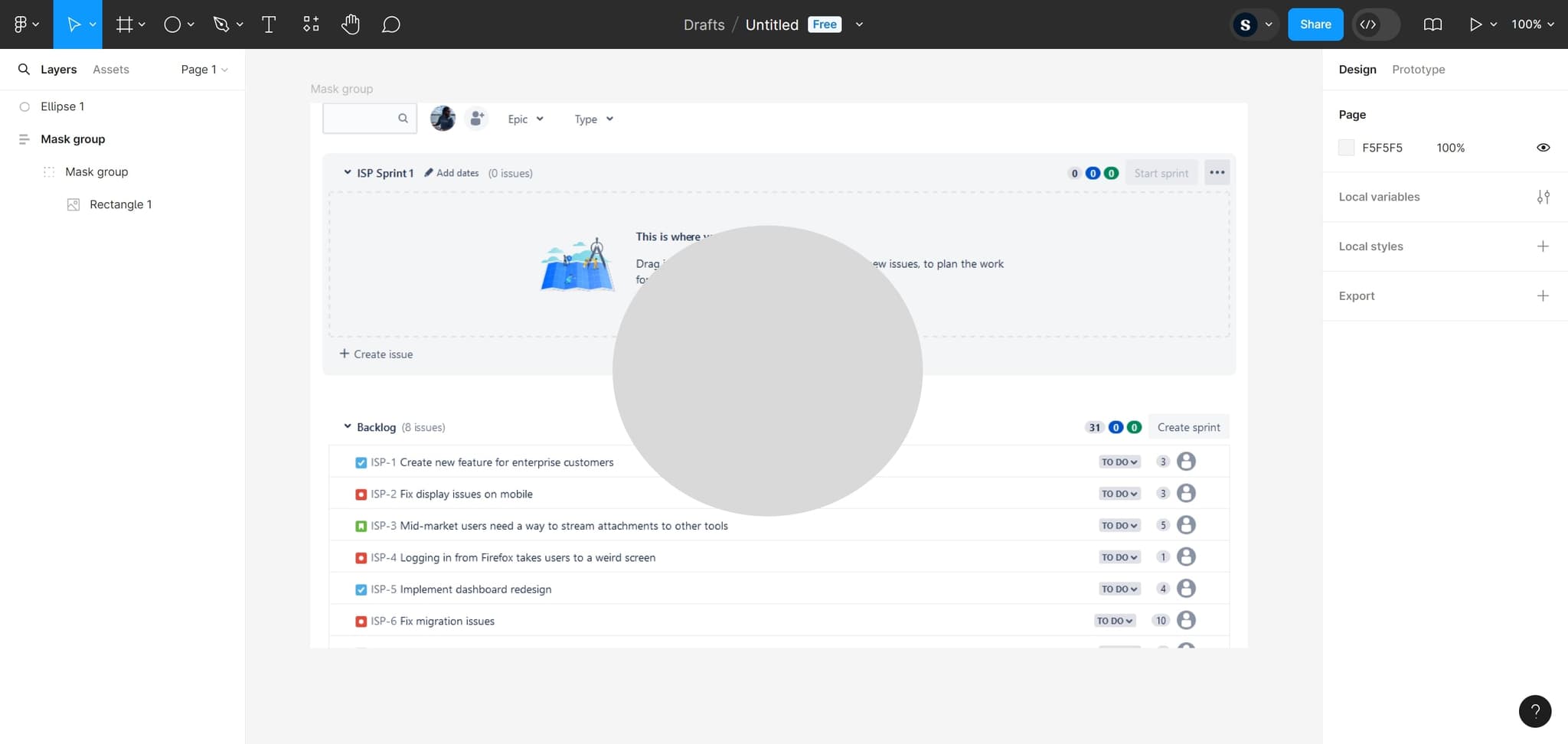Open the Figma main menu

pos(25,24)
